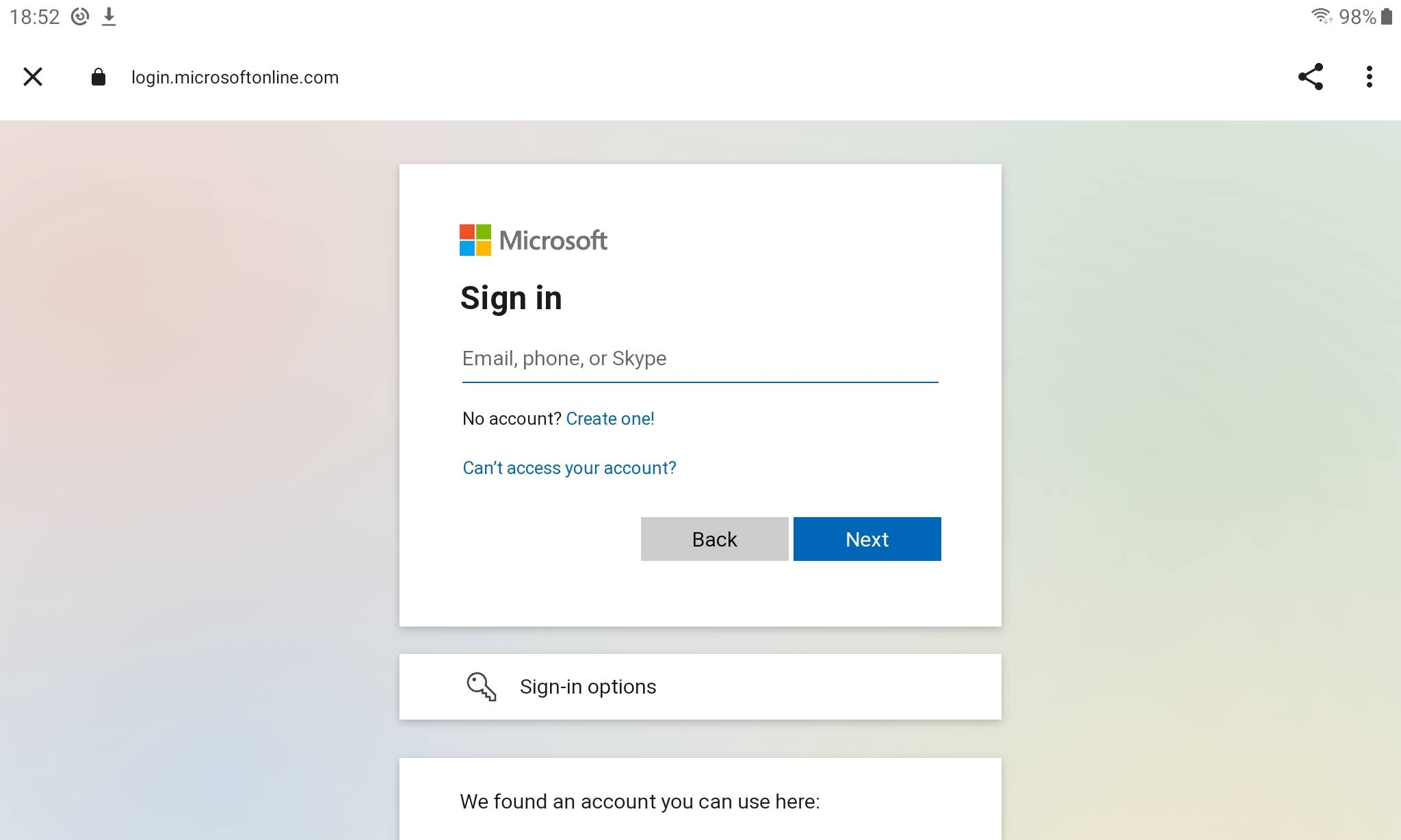This screenshot has width=1401, height=840.
Task: Tap the download status bar icon
Action: pos(109,16)
